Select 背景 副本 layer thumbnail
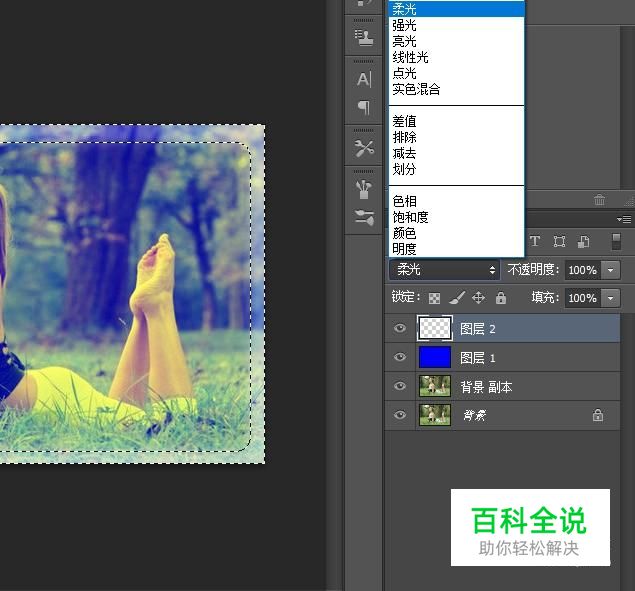635x591 pixels. (435, 386)
